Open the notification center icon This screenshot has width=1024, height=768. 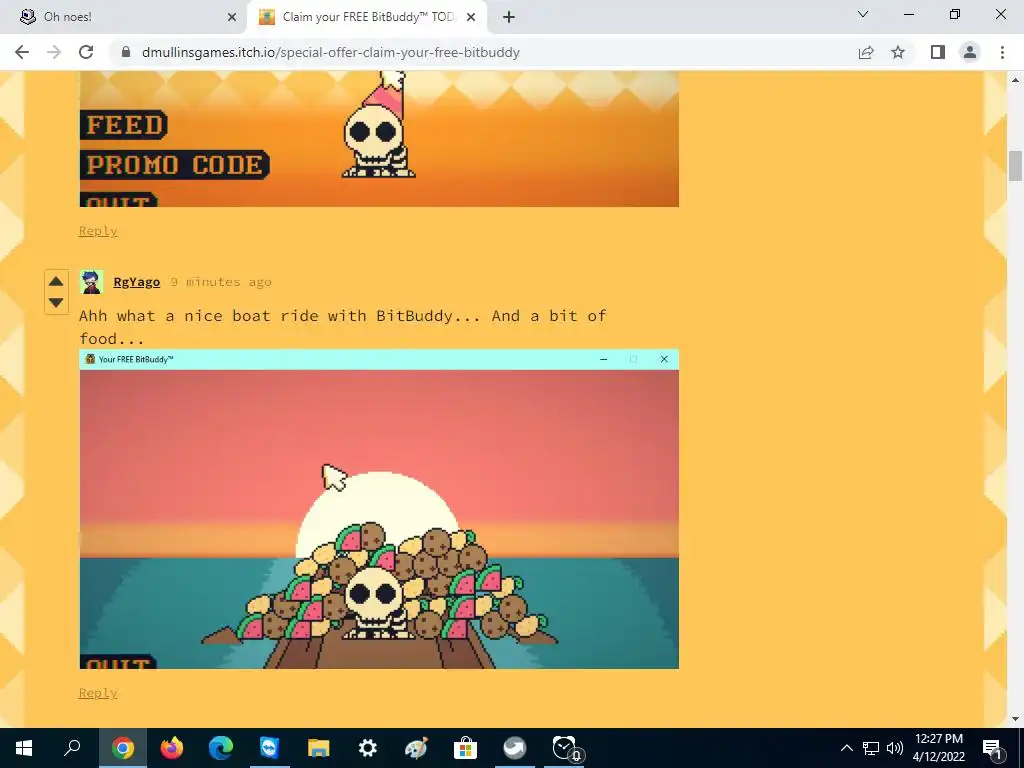(x=992, y=748)
